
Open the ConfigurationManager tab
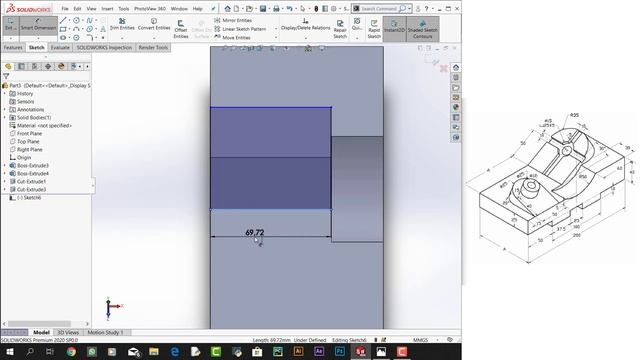(35, 66)
